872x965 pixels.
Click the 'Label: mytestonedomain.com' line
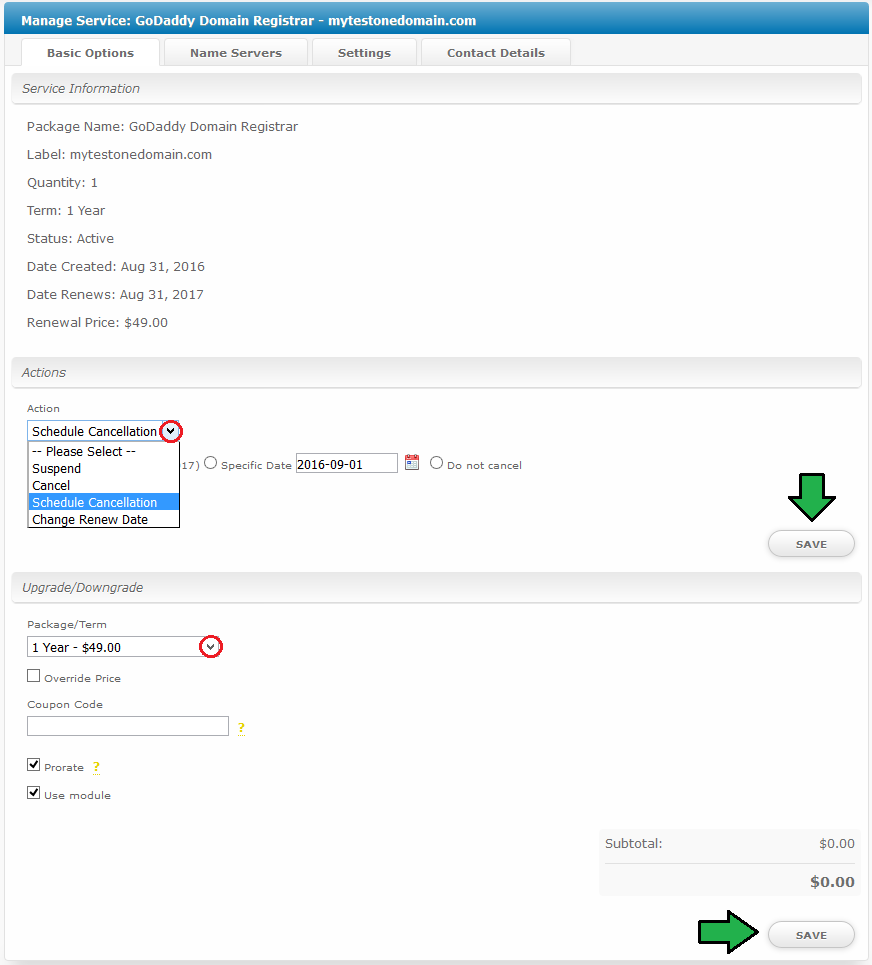(119, 154)
